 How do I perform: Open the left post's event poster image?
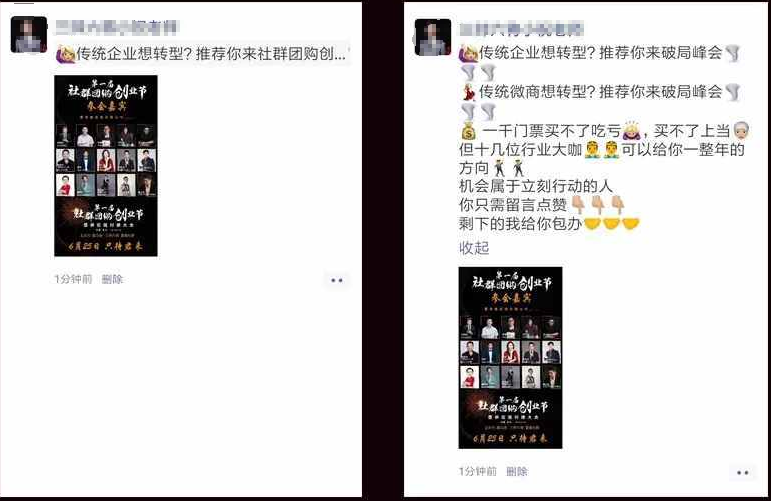tap(106, 166)
